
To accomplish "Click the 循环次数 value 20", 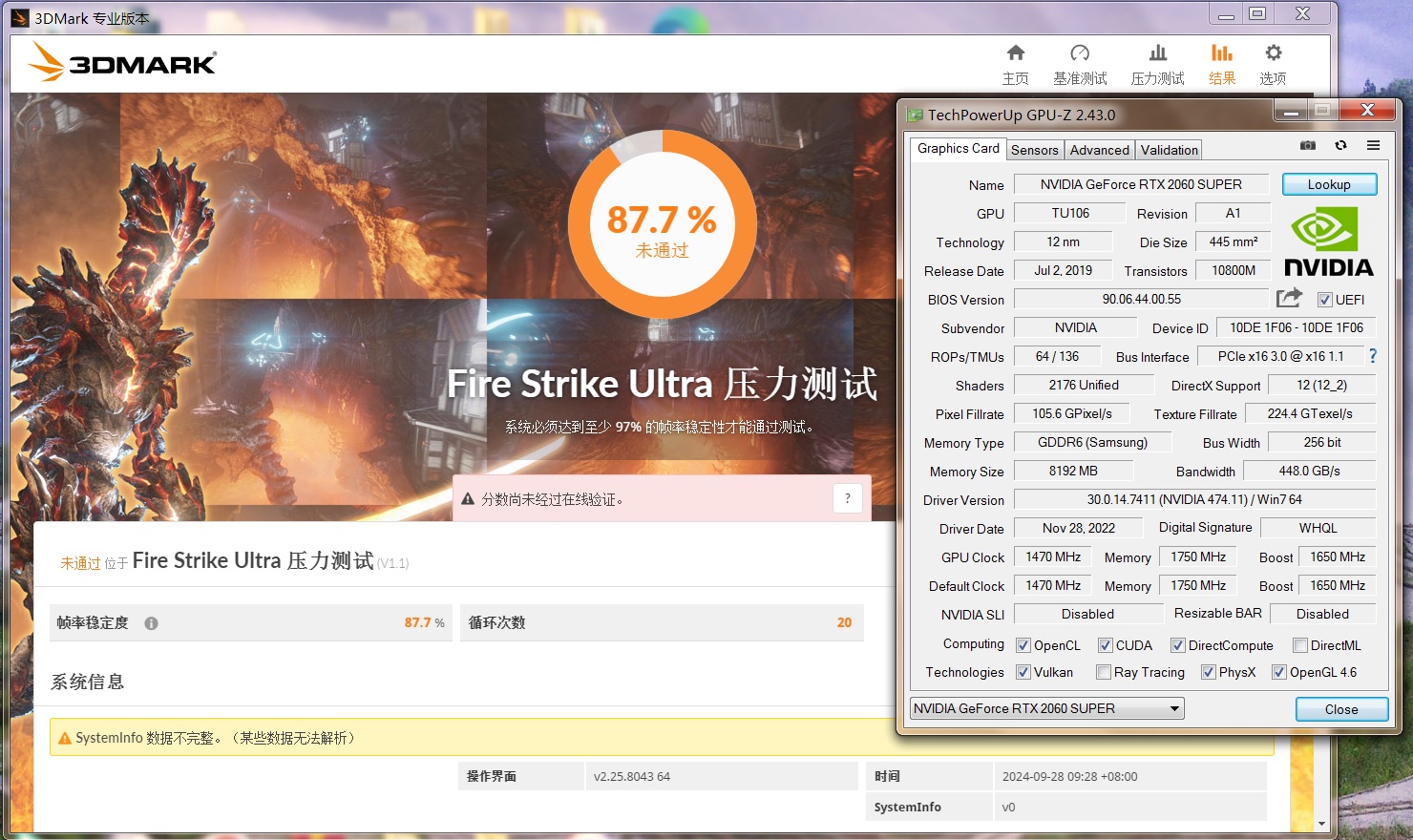I will [844, 622].
